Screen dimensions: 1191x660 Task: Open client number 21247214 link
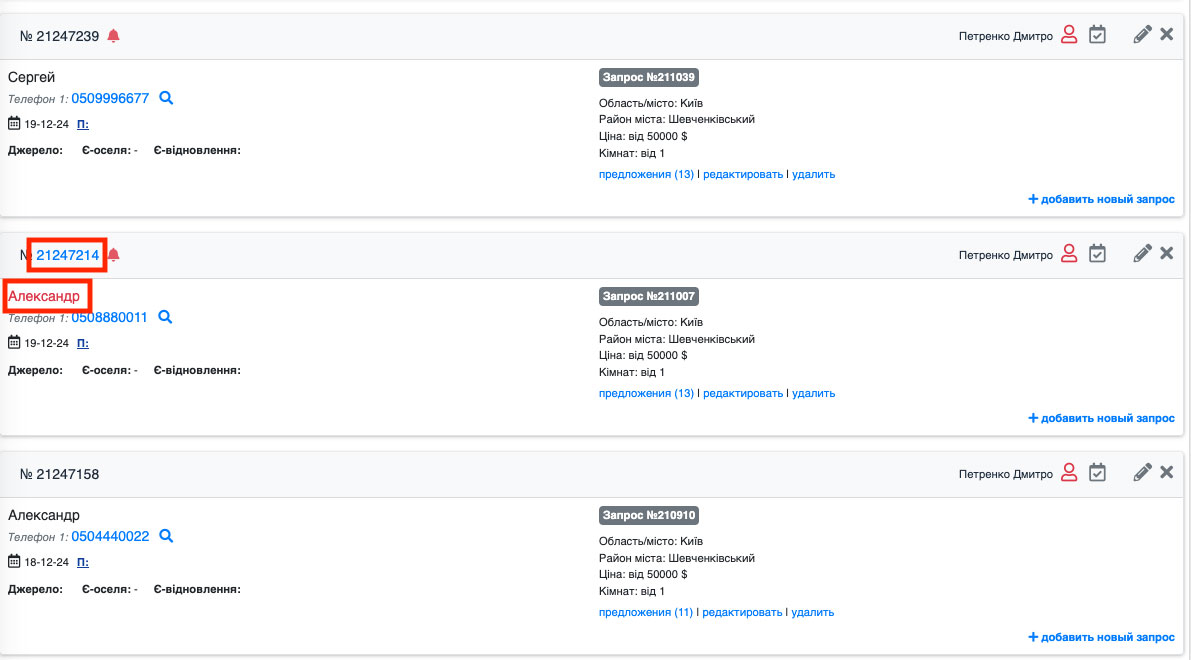[x=68, y=255]
